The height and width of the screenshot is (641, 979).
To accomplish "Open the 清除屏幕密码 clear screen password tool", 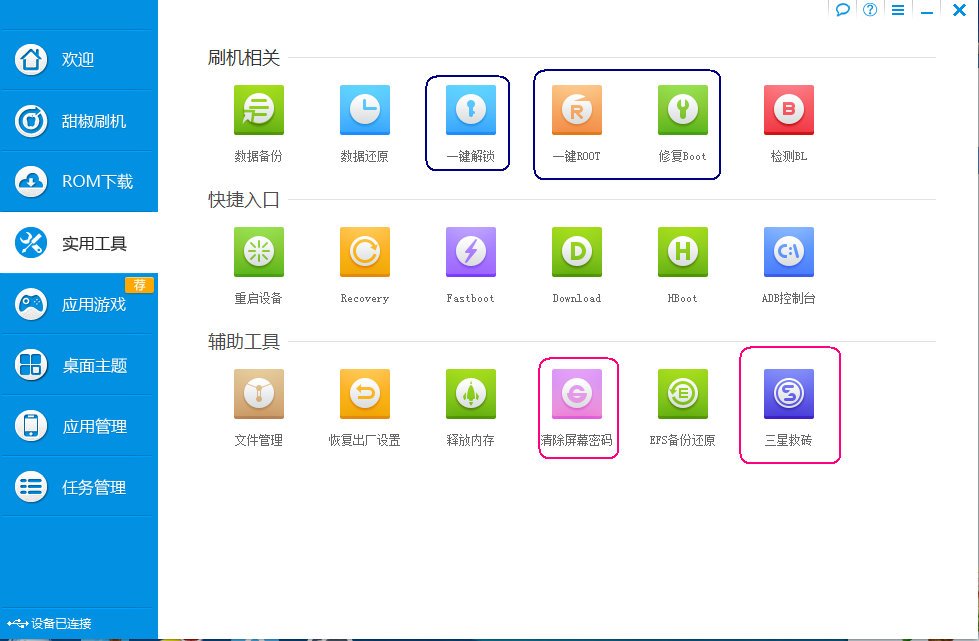I will 577,394.
